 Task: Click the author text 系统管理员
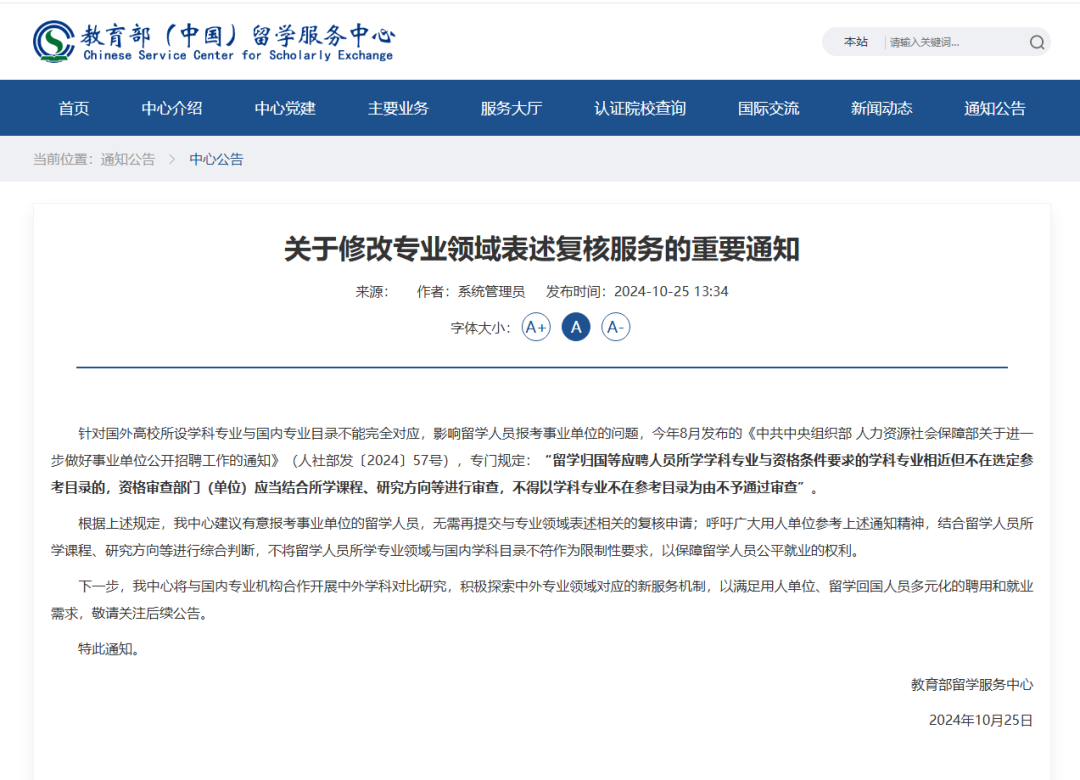[491, 291]
